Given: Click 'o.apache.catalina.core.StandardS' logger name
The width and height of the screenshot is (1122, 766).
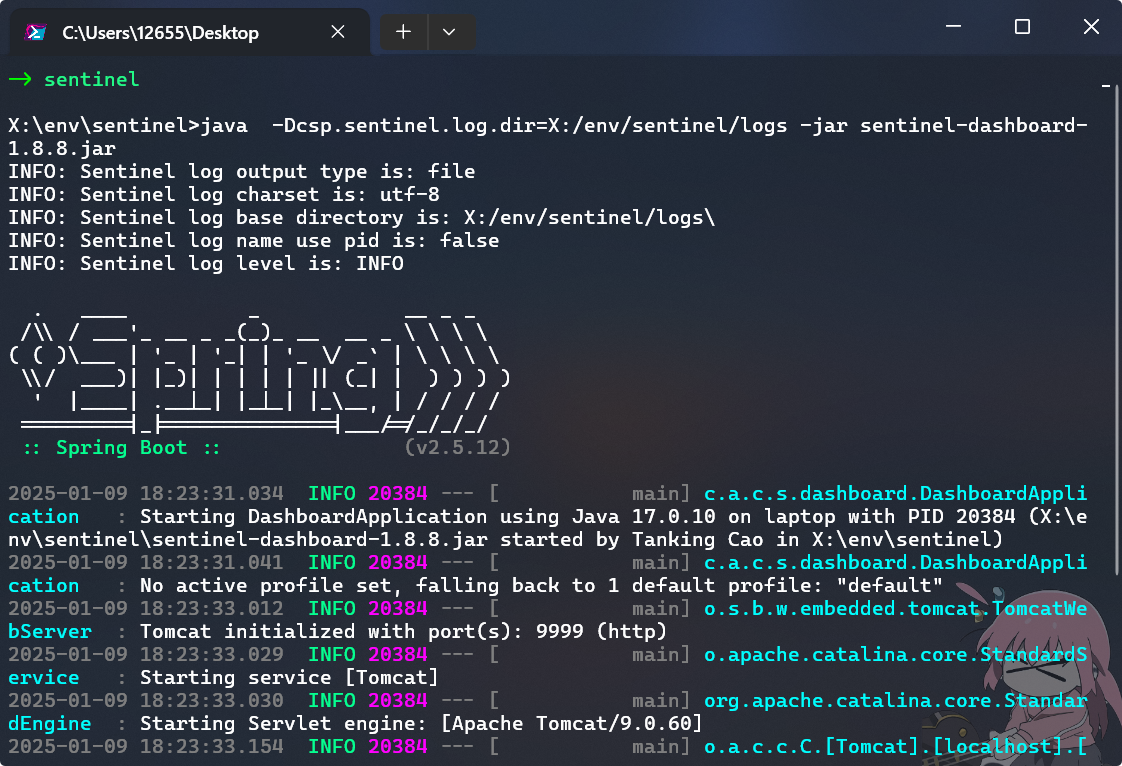Looking at the screenshot, I should click(x=896, y=654).
